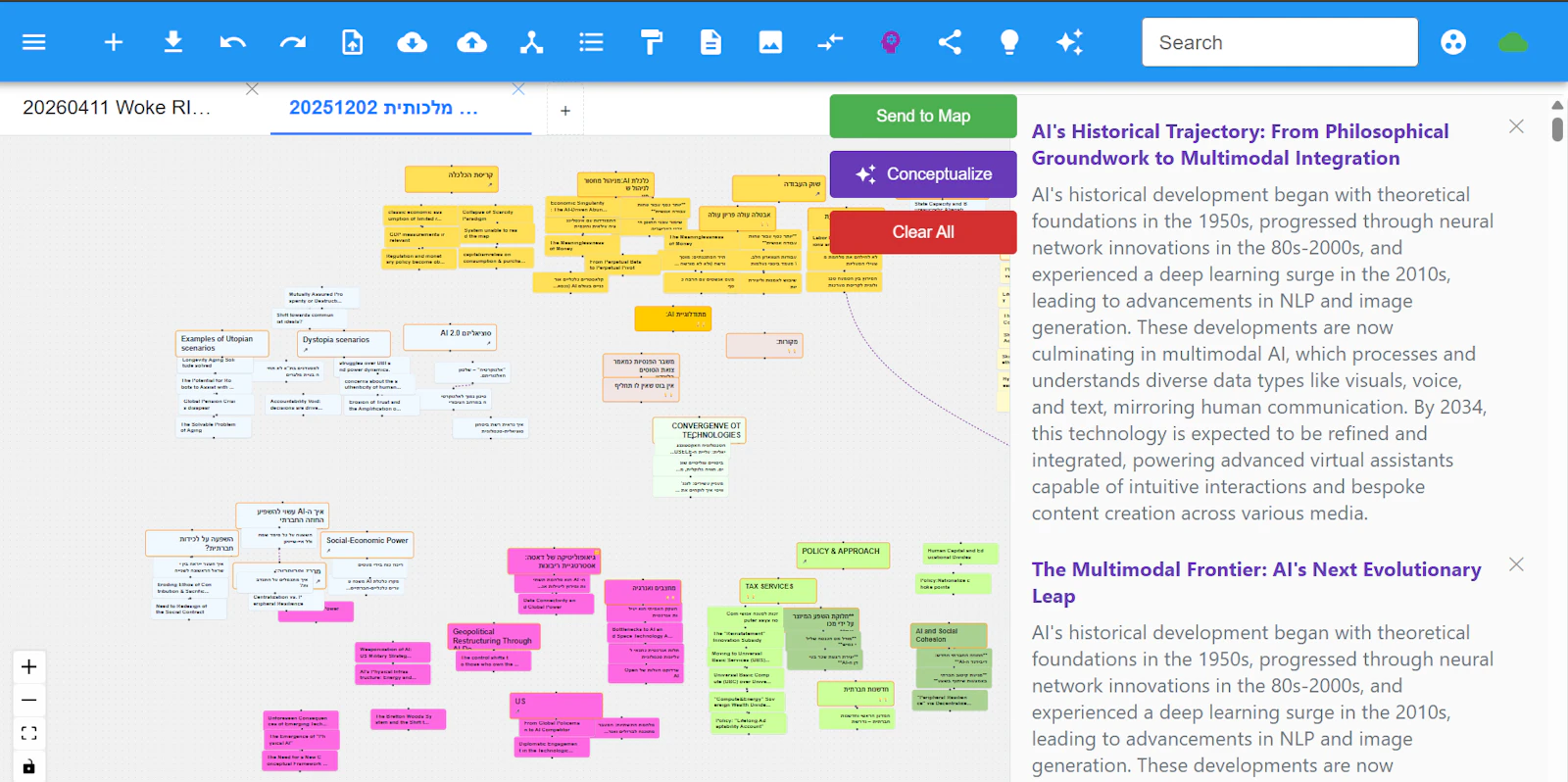The width and height of the screenshot is (1568, 782).
Task: Click the share icon
Action: (x=950, y=42)
